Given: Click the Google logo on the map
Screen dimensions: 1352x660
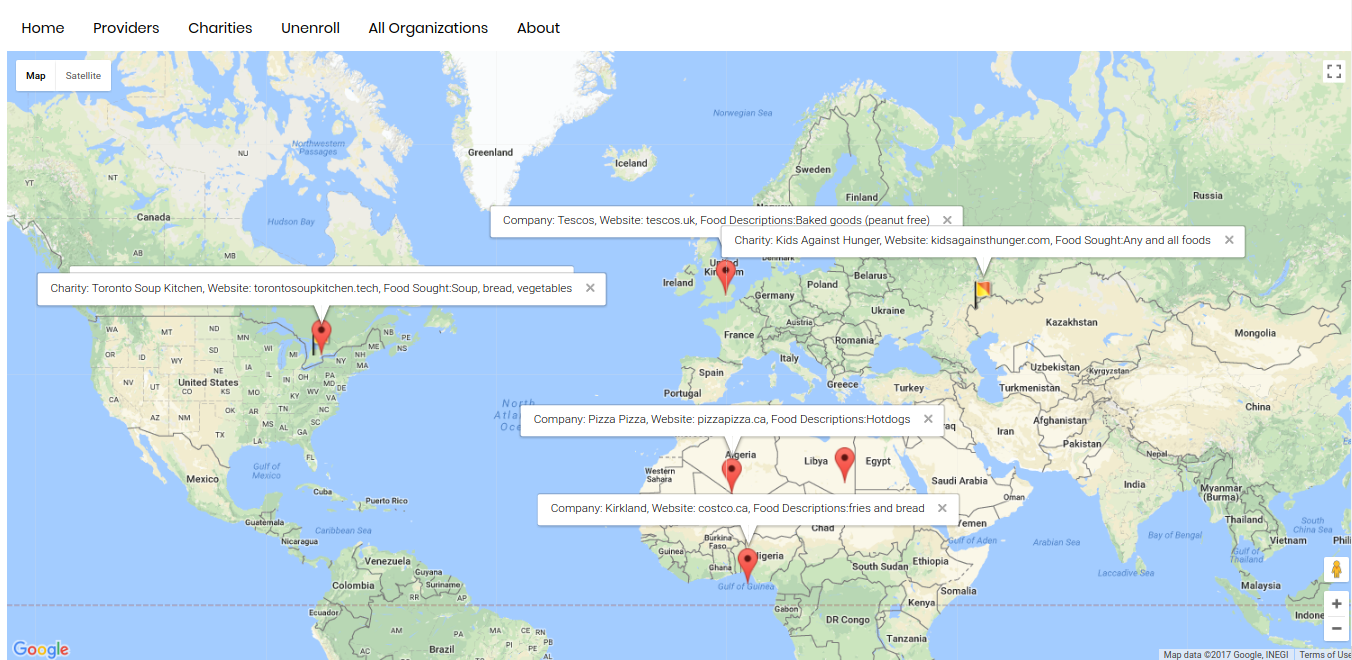Looking at the screenshot, I should (41, 649).
